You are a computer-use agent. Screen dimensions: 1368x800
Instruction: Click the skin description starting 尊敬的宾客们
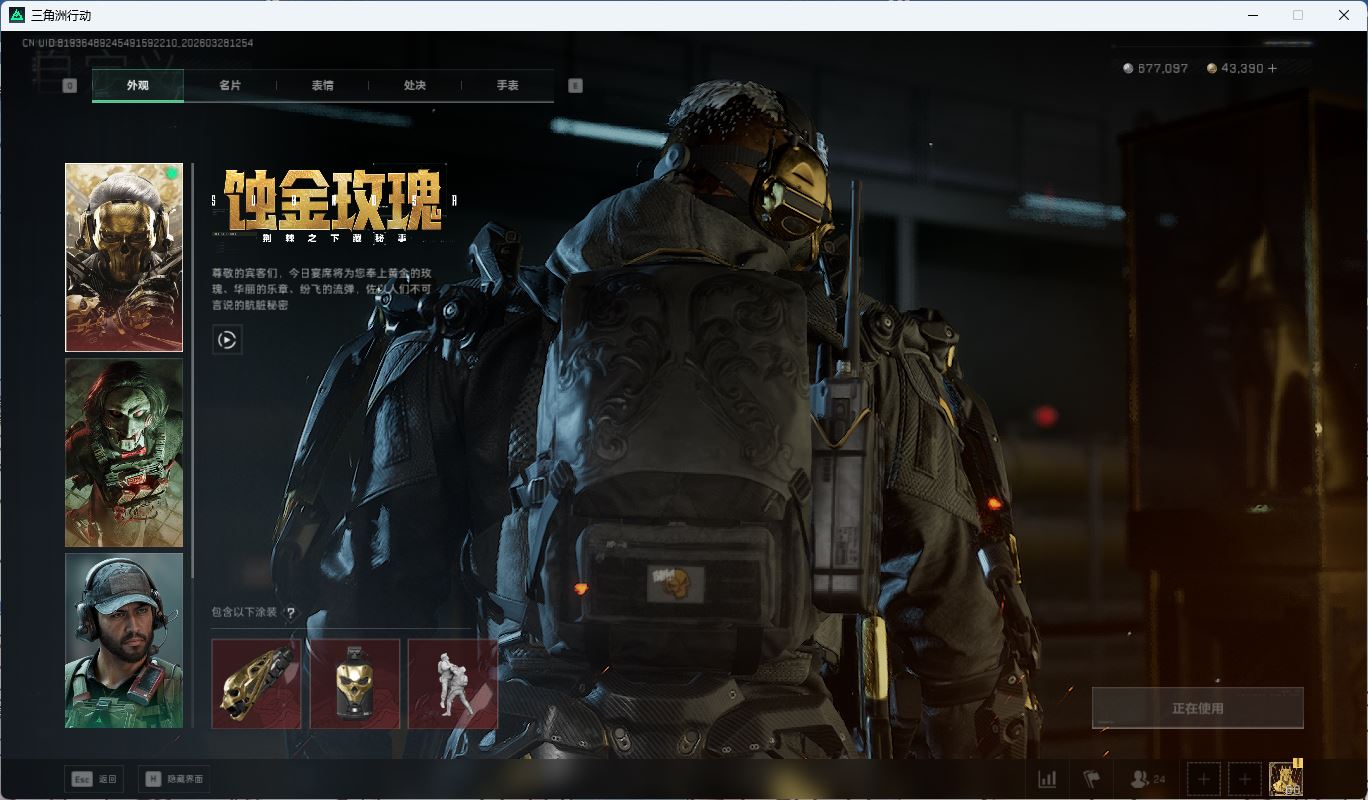(322, 289)
